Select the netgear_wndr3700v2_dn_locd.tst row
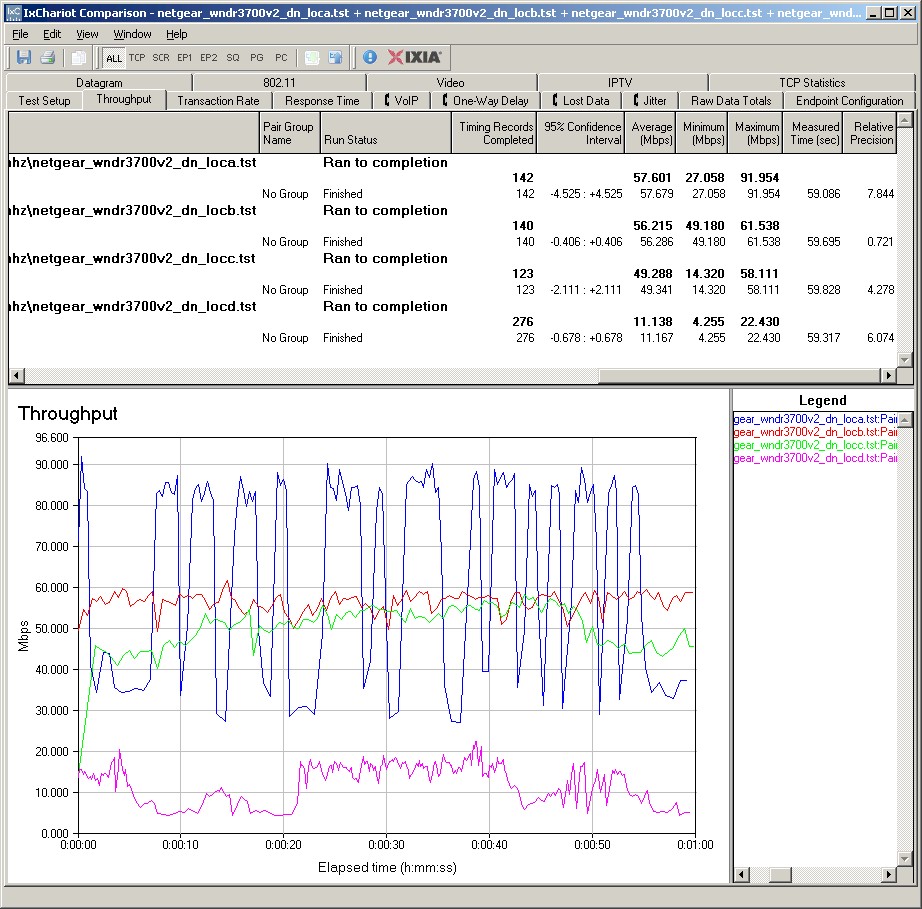The image size is (922, 909). pos(452,306)
